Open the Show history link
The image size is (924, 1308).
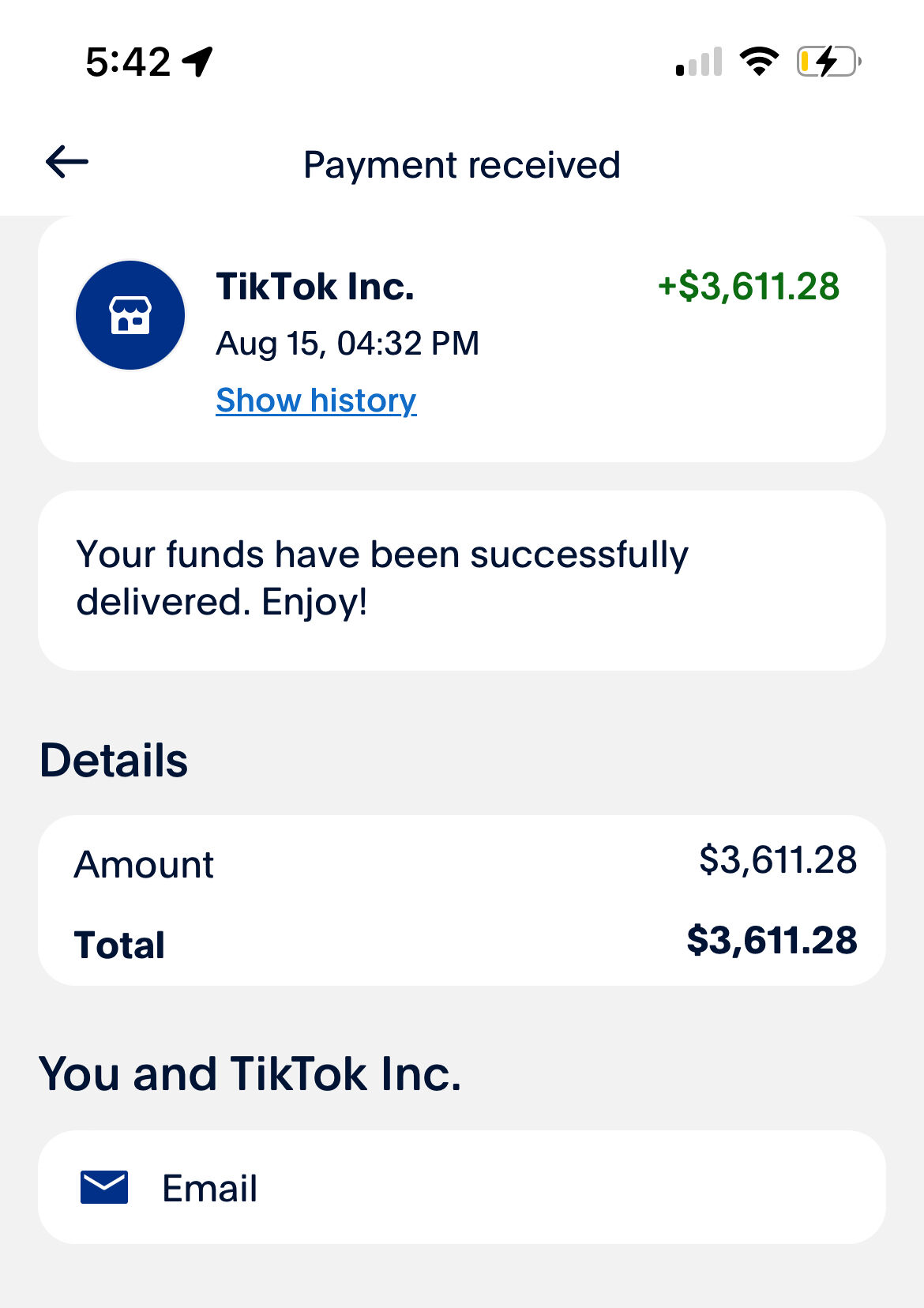(x=316, y=400)
